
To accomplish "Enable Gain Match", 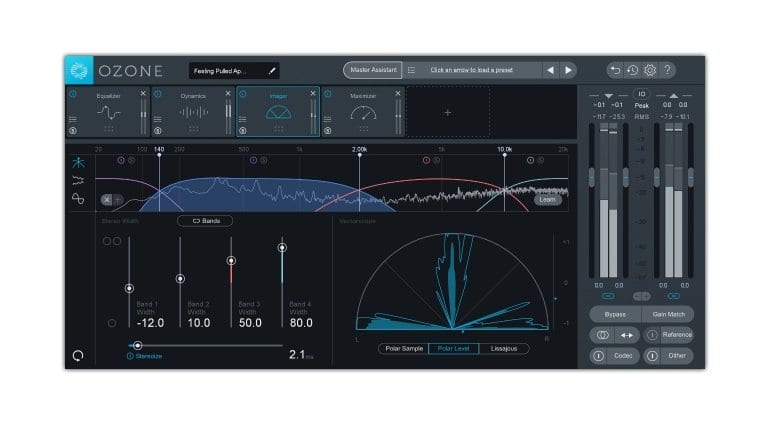I will coord(668,314).
